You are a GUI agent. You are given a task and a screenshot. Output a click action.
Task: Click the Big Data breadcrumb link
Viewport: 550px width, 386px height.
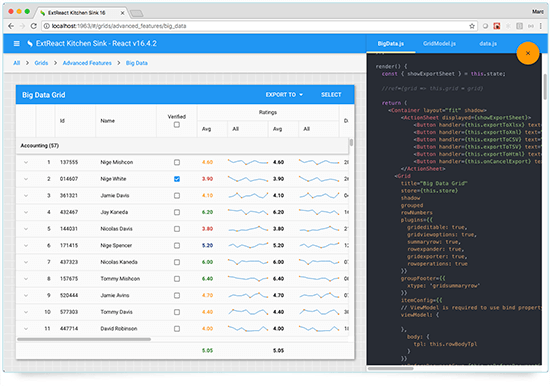137,63
